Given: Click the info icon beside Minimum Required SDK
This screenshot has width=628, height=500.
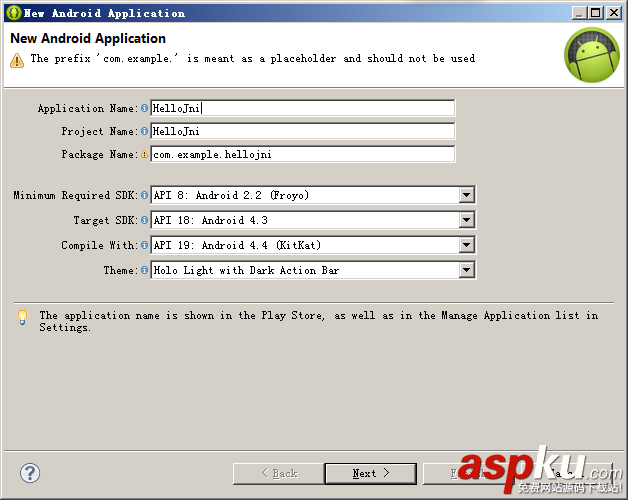Looking at the screenshot, I should click(144, 195).
